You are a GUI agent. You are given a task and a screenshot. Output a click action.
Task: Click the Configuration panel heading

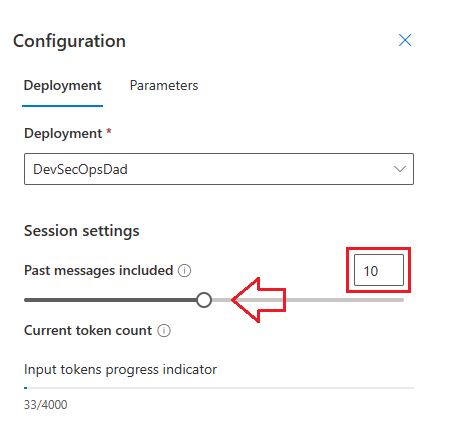point(69,41)
